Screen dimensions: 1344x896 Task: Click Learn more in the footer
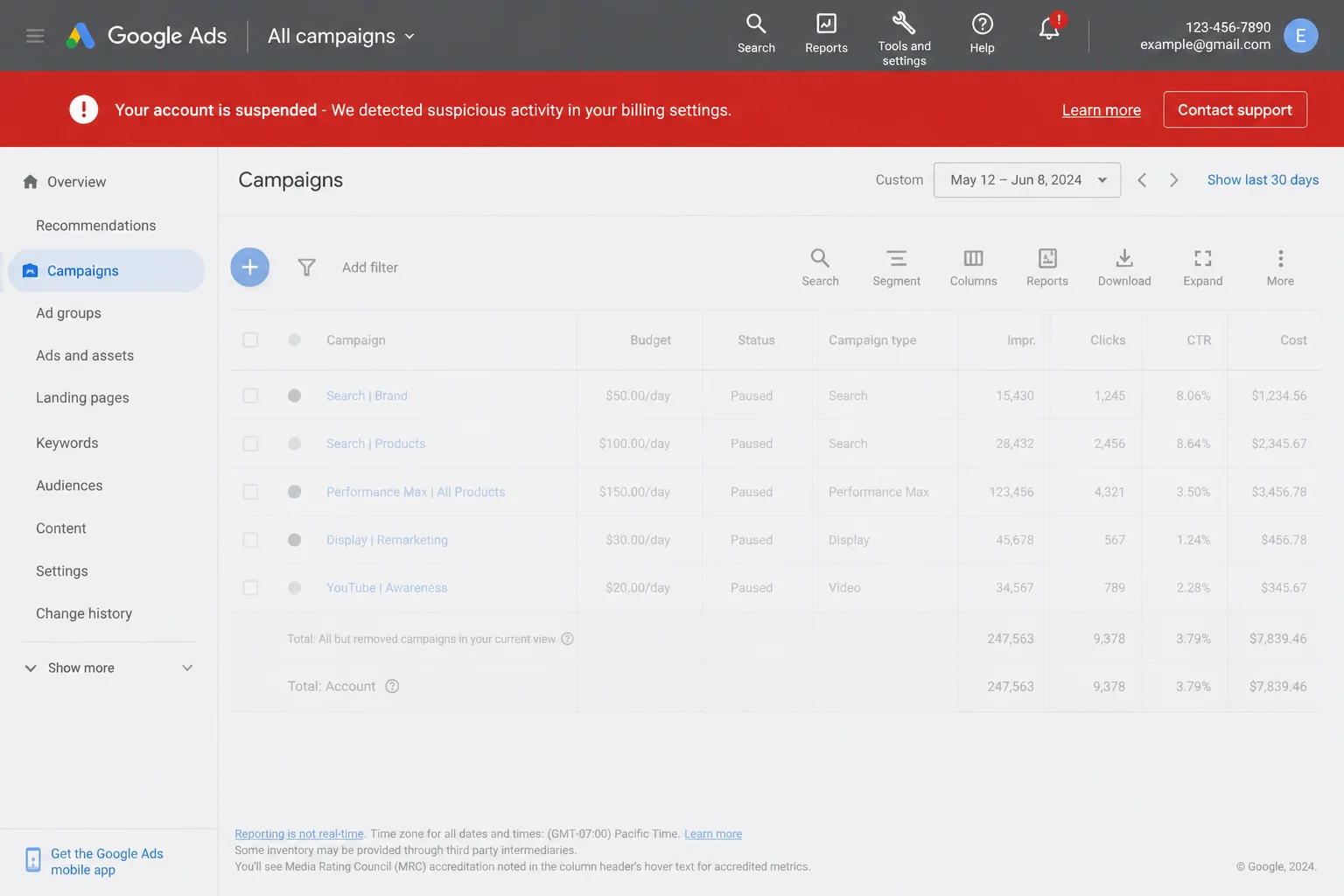[713, 834]
